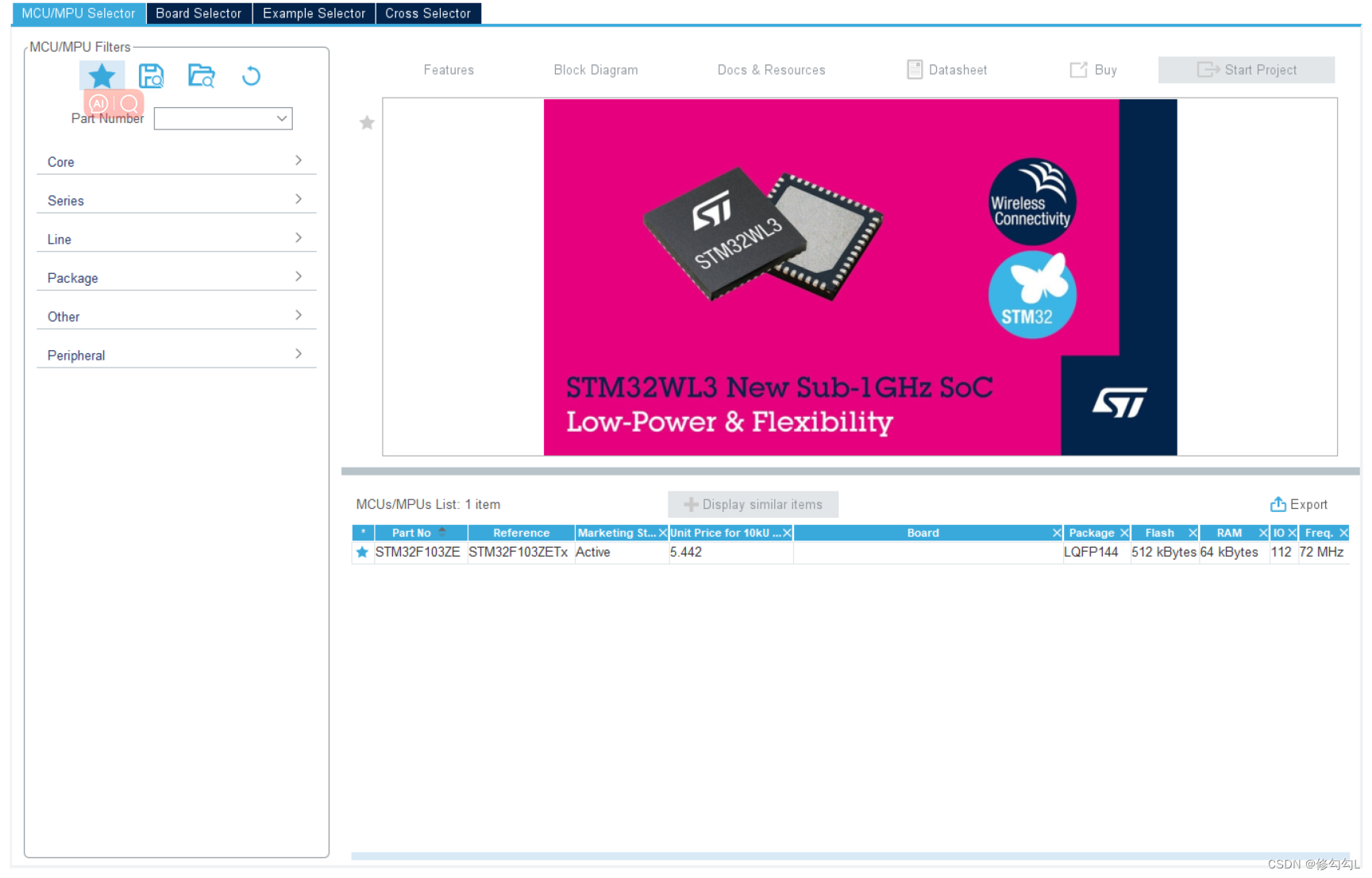Viewport: 1372px width, 878px height.
Task: Expand the Line filter section
Action: click(176, 239)
